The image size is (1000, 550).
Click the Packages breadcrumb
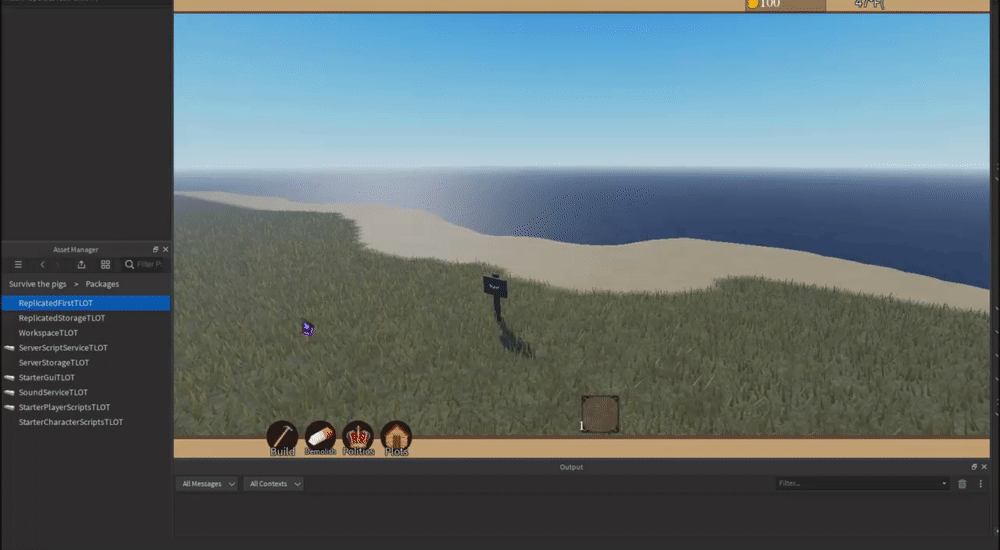pyautogui.click(x=102, y=284)
